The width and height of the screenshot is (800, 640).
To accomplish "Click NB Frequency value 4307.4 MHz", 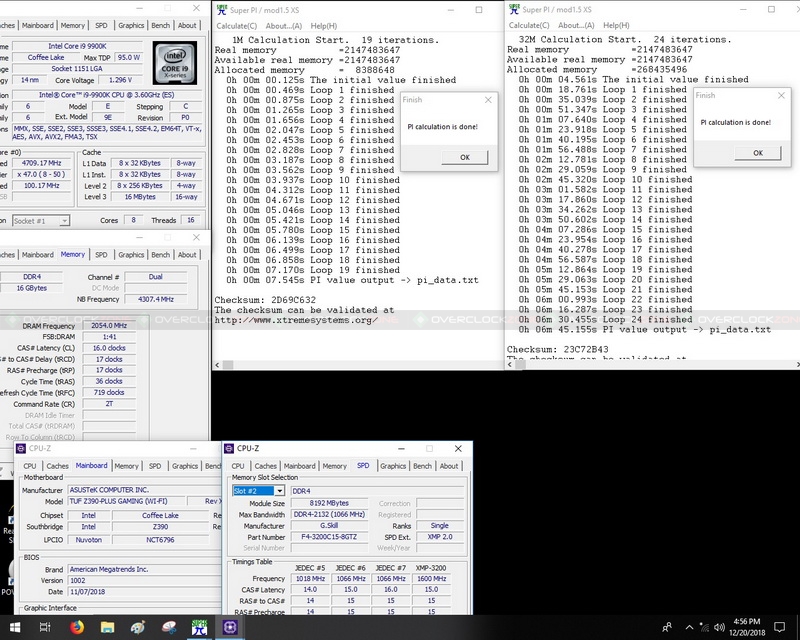I will pos(156,300).
